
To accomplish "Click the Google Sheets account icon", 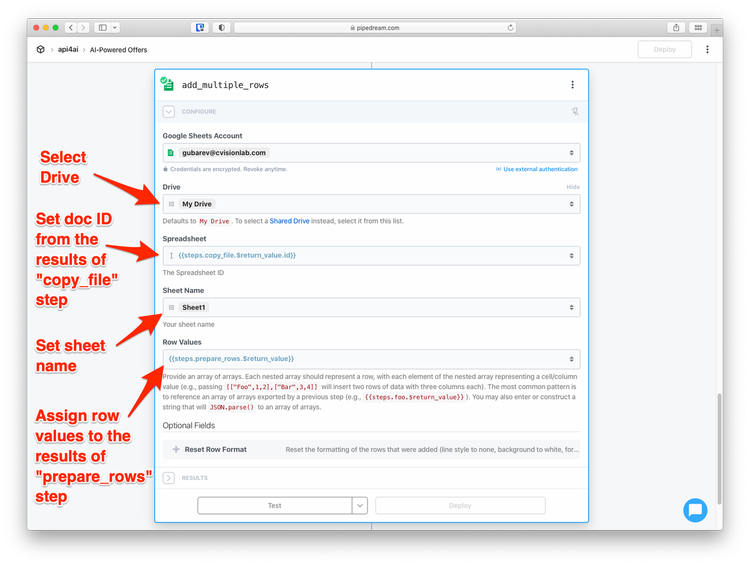I will [x=171, y=153].
